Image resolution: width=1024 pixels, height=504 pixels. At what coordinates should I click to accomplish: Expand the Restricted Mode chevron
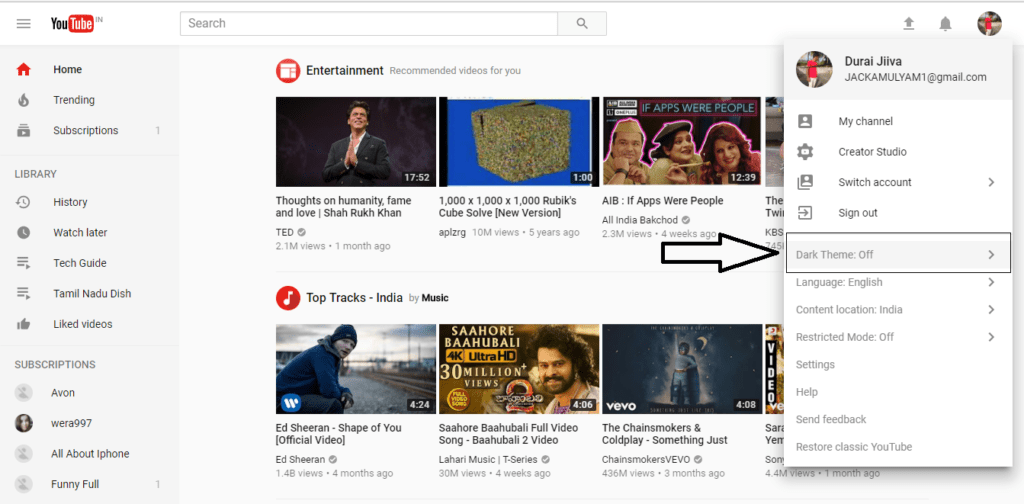tap(991, 337)
